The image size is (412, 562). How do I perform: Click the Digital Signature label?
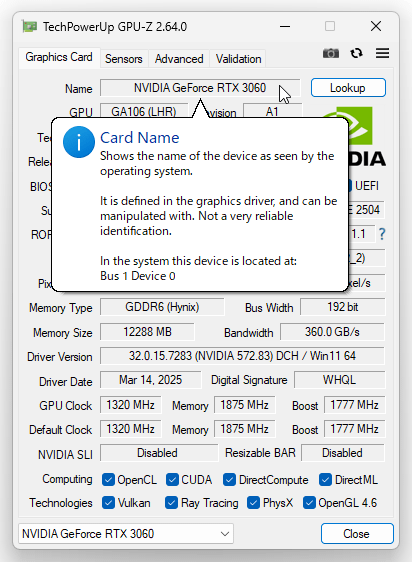pyautogui.click(x=249, y=380)
